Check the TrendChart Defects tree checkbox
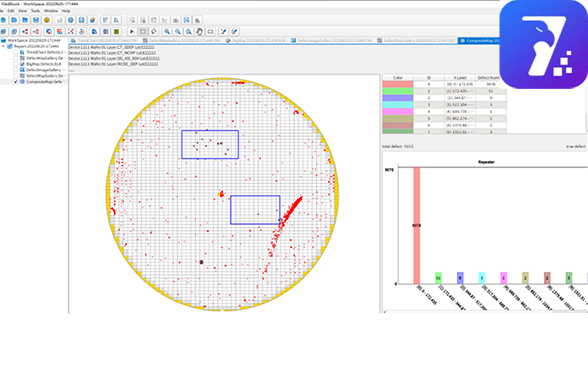 pos(16,52)
